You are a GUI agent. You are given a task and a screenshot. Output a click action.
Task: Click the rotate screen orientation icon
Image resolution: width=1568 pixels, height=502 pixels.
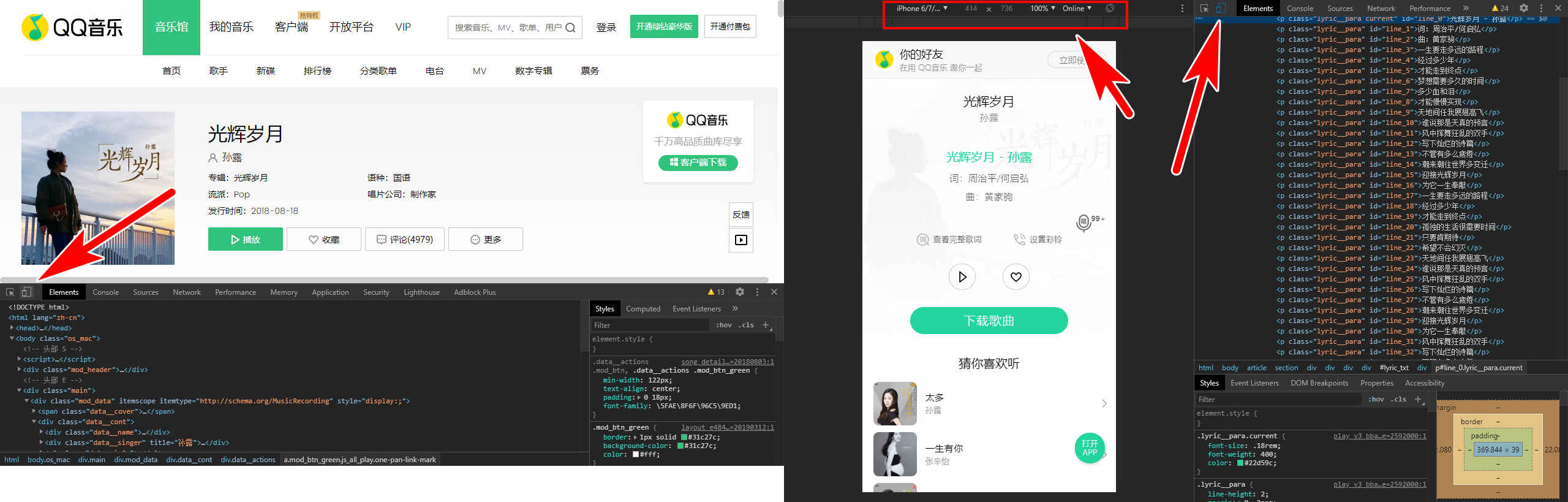pos(1109,8)
